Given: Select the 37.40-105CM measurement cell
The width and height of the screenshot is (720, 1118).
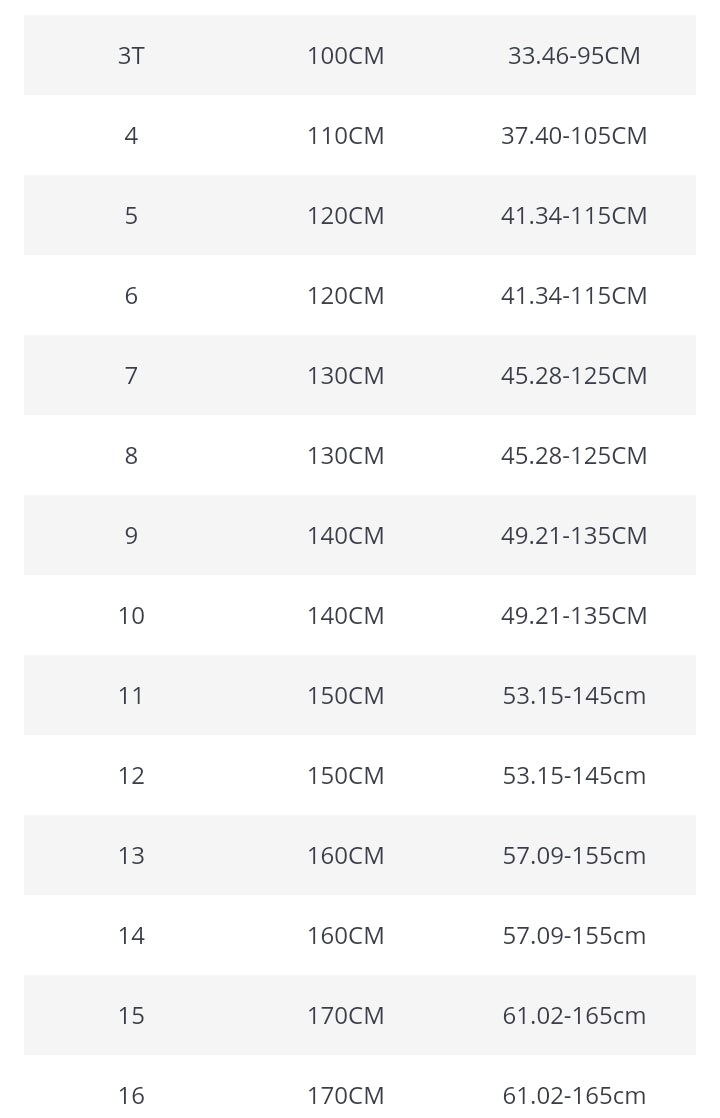Looking at the screenshot, I should [x=574, y=136].
